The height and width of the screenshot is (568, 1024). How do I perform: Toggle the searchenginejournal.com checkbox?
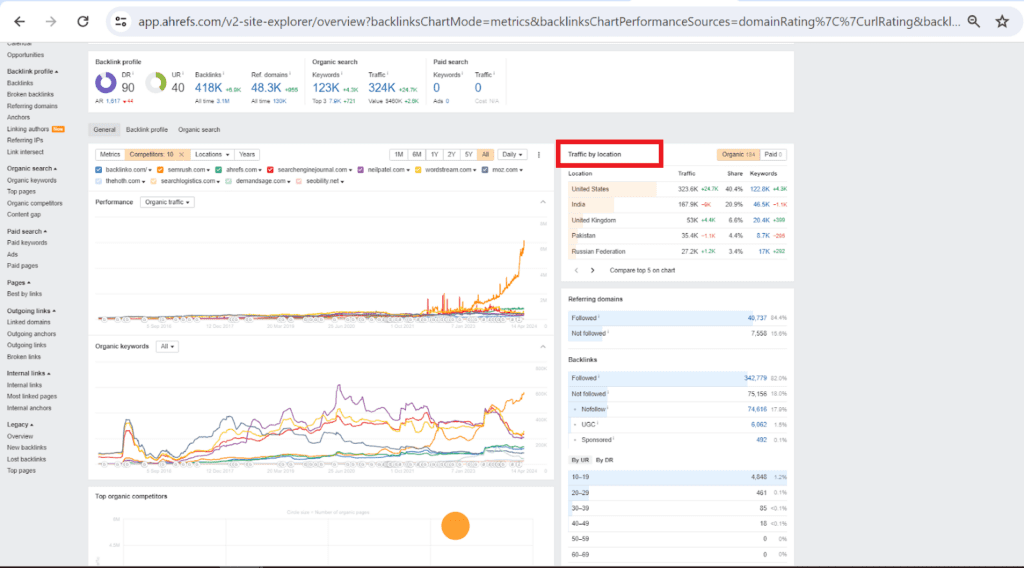point(270,170)
